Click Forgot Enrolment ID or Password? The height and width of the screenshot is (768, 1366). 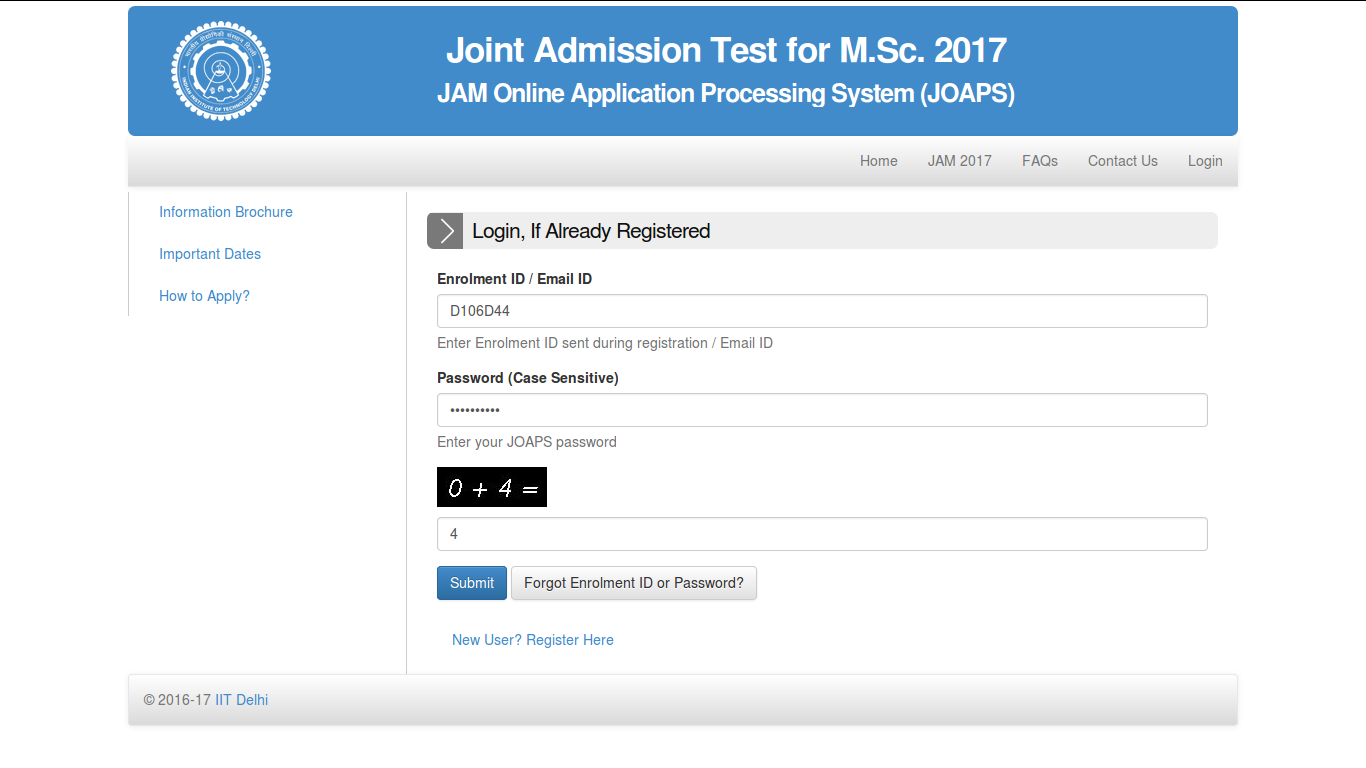(x=634, y=583)
